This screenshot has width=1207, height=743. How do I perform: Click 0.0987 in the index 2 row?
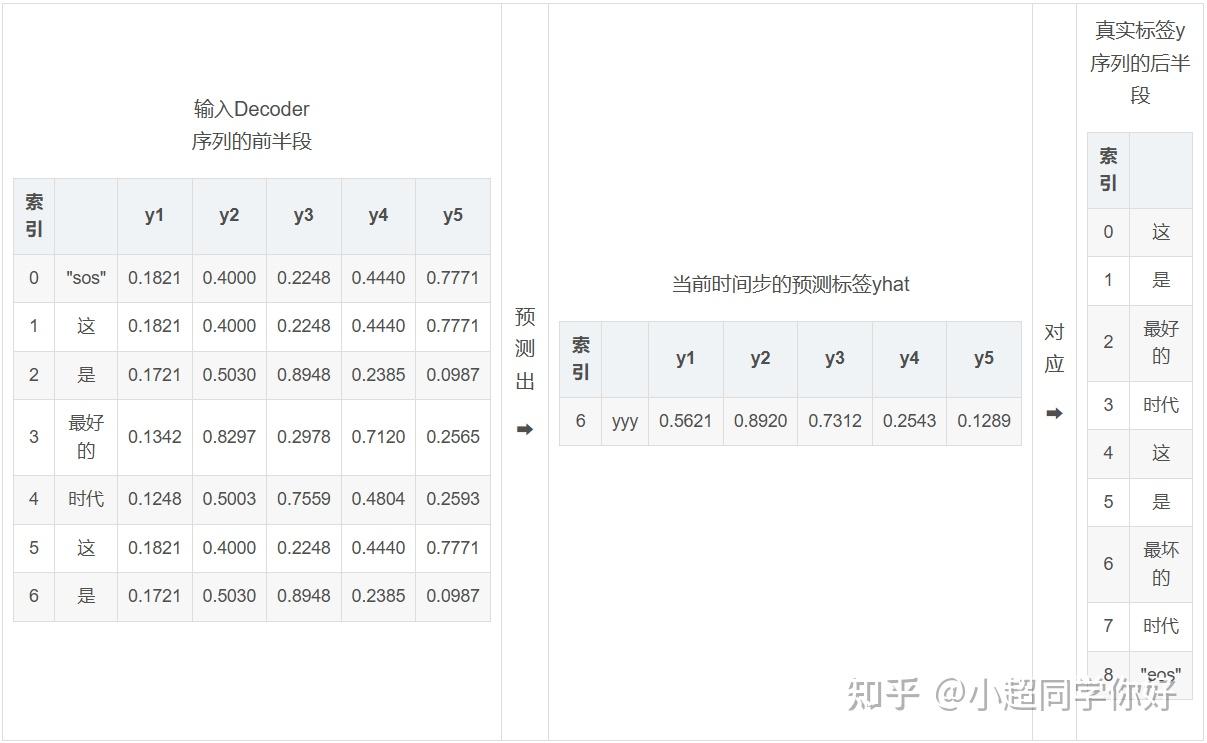453,375
